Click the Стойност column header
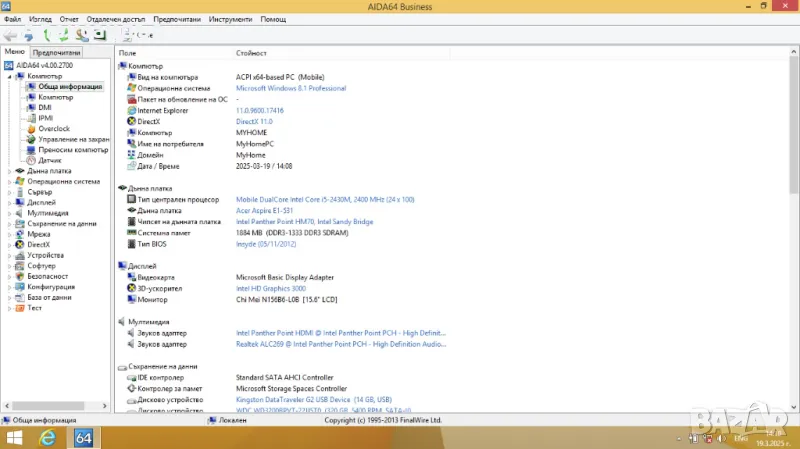 tap(251, 52)
